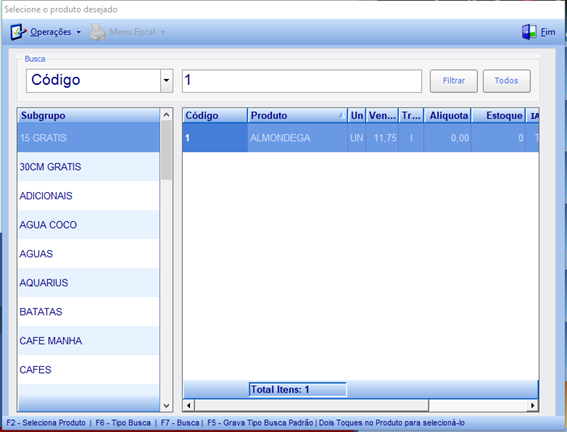
Task: Select the ALMONDEGA product cell
Action: coord(297,138)
